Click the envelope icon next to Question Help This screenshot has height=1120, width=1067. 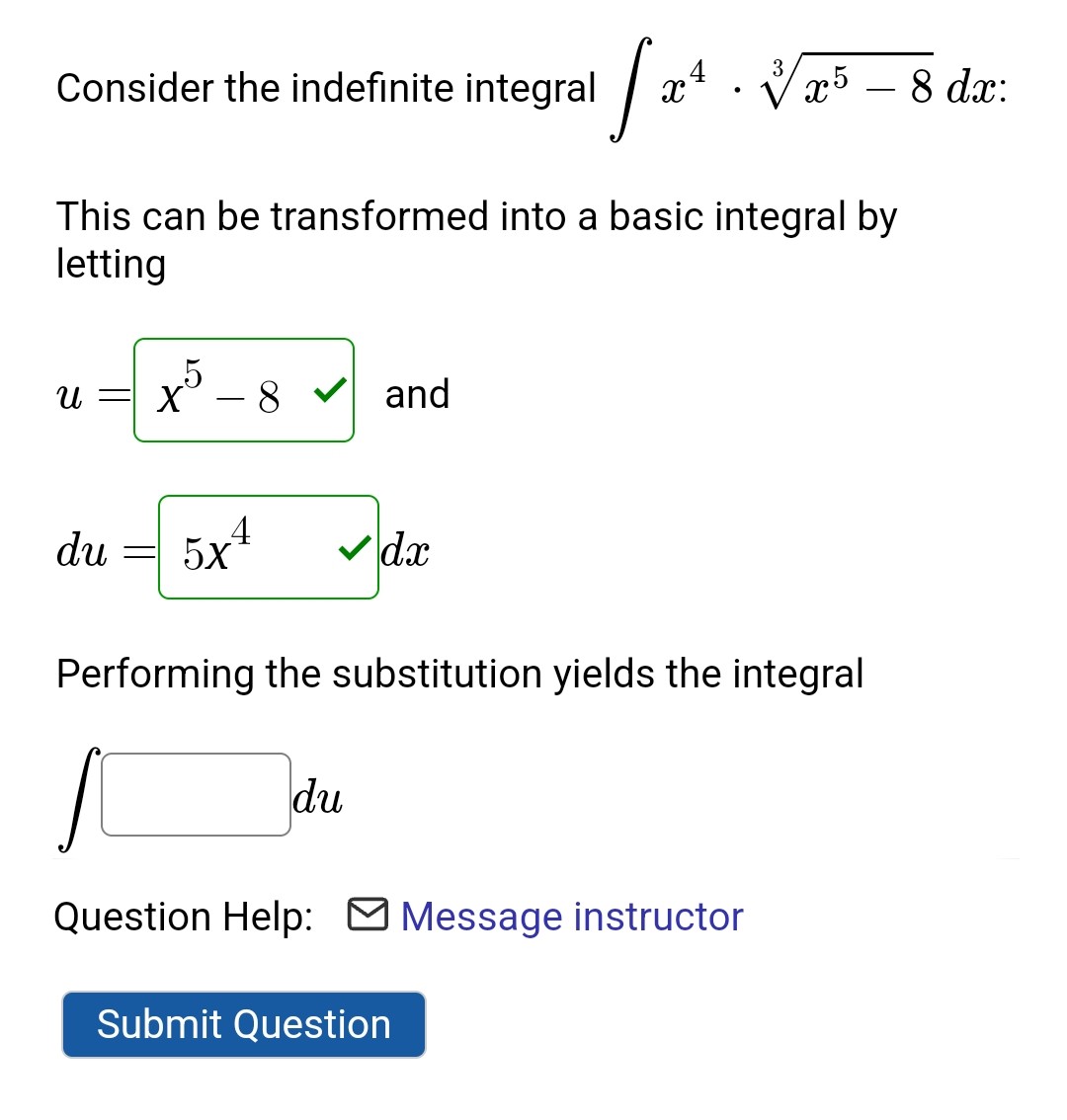tap(366, 916)
